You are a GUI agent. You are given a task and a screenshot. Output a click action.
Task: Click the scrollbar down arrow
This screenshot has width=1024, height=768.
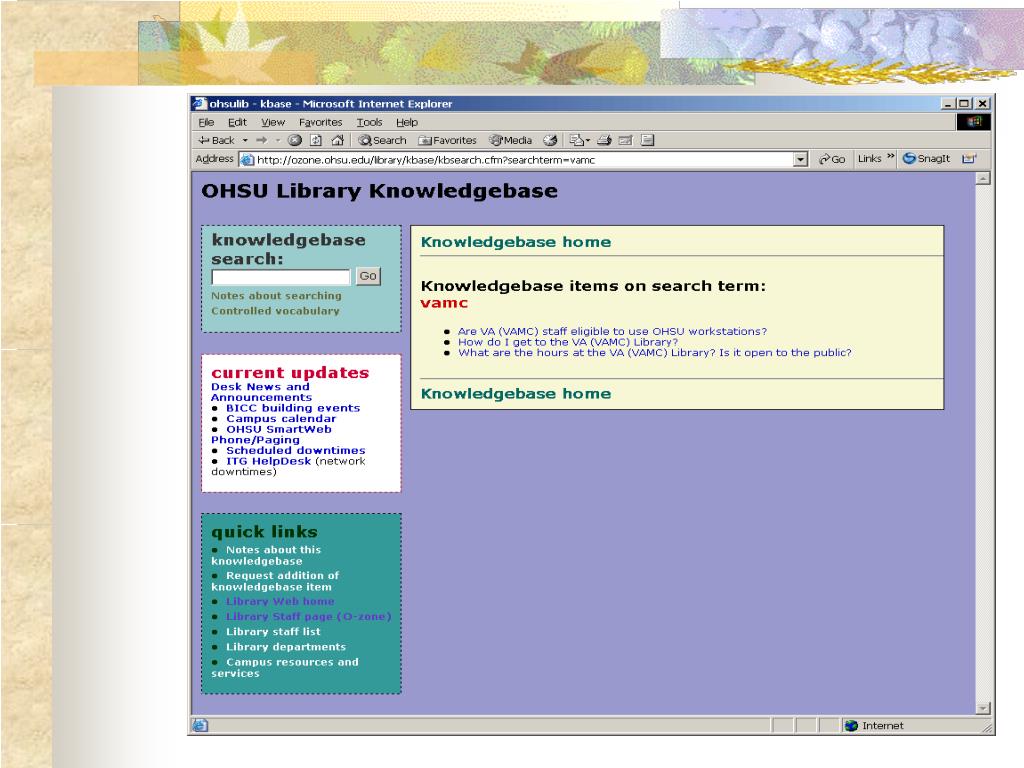pos(983,709)
